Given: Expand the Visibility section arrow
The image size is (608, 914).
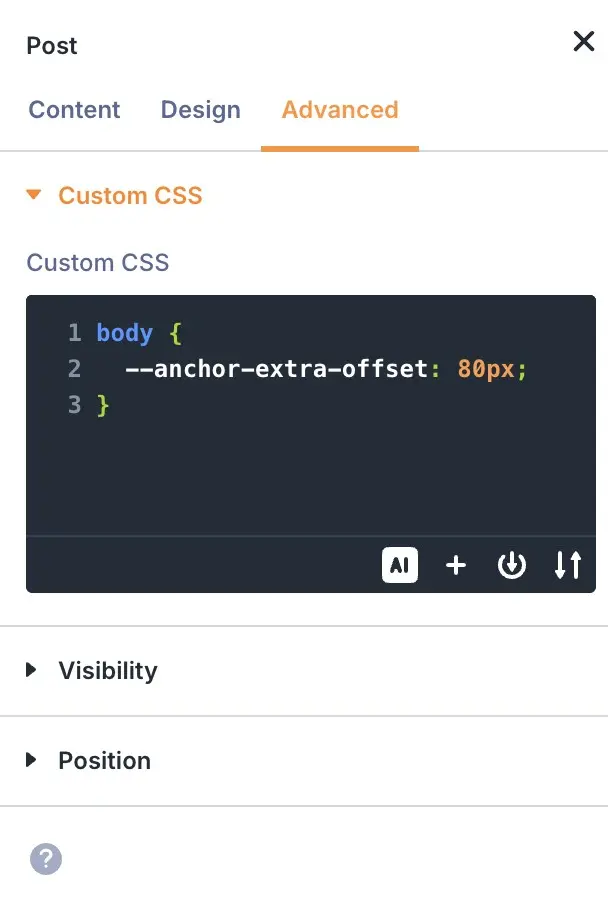Looking at the screenshot, I should coord(32,670).
